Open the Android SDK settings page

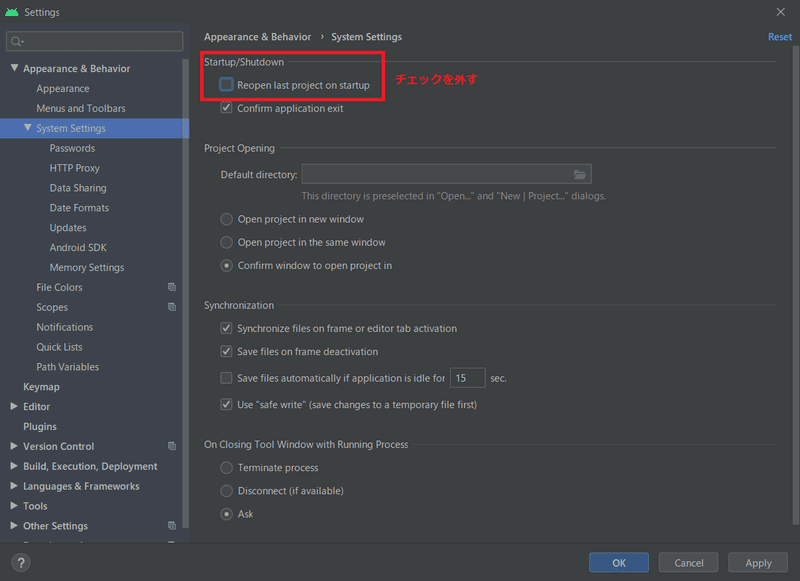click(78, 248)
